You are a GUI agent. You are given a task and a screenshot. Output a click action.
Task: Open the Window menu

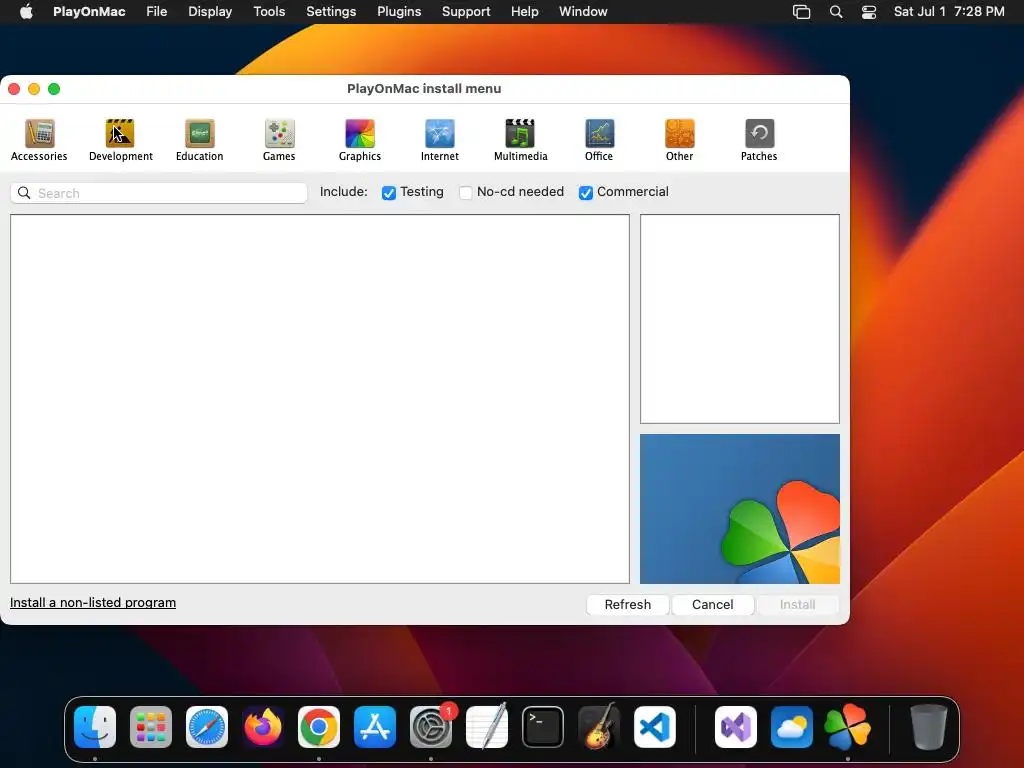tap(583, 12)
